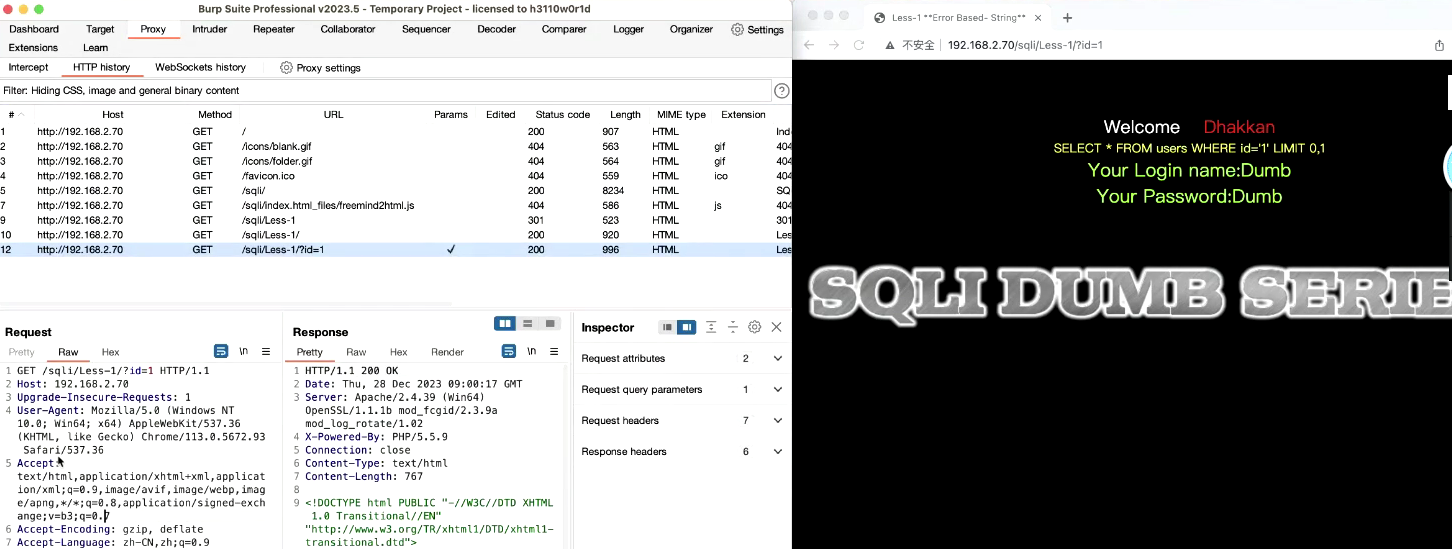This screenshot has width=1452, height=549.
Task: Dock Inspector to the right layout icon
Action: point(686,327)
